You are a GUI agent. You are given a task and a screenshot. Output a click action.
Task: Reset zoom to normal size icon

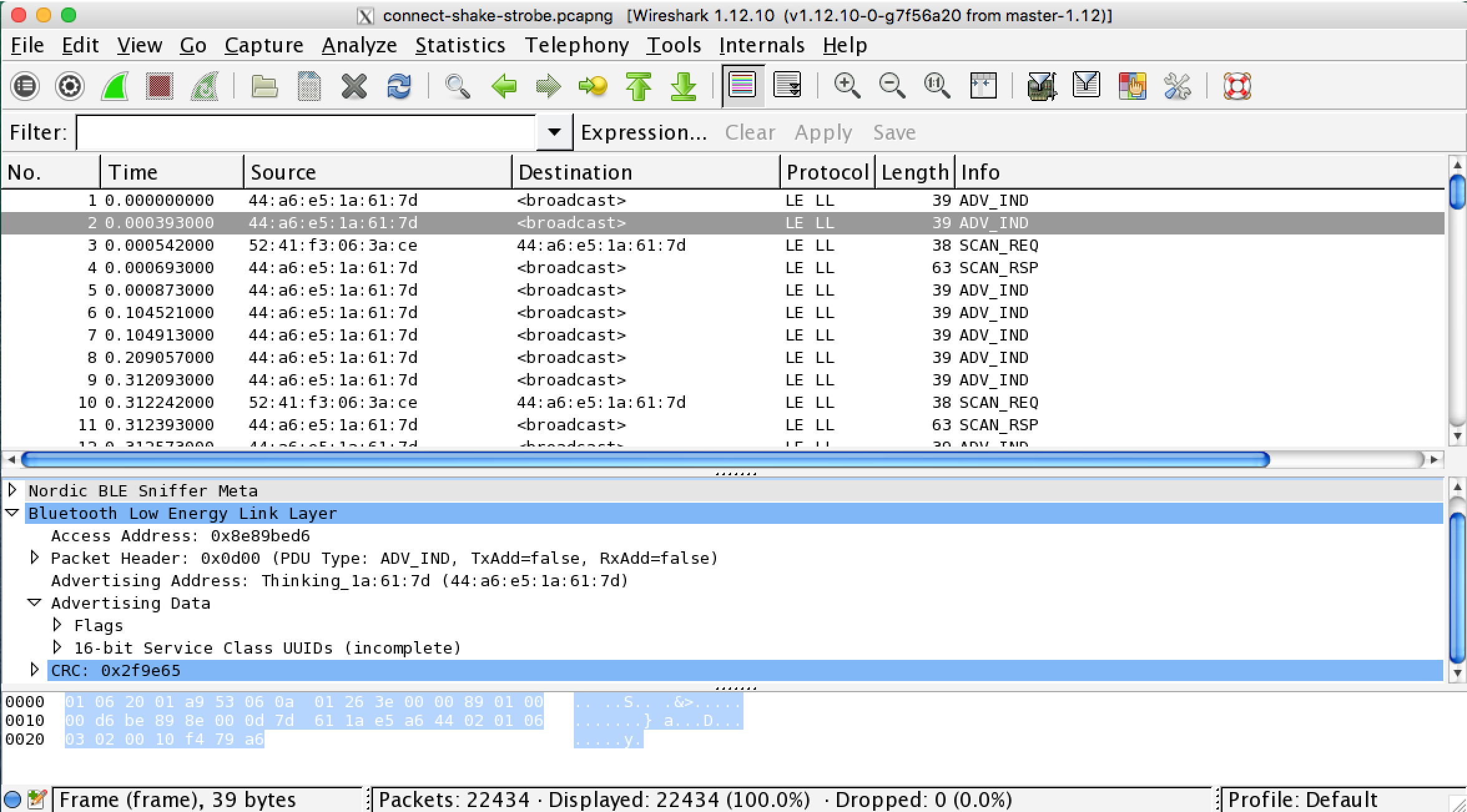937,86
